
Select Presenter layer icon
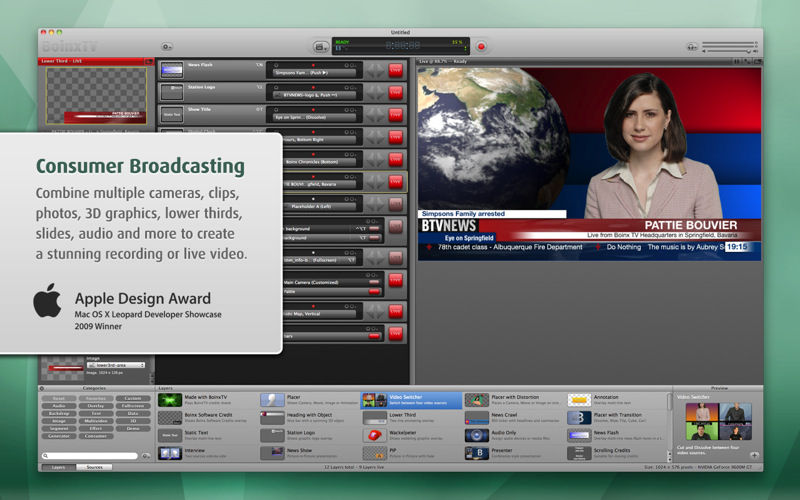(x=477, y=453)
